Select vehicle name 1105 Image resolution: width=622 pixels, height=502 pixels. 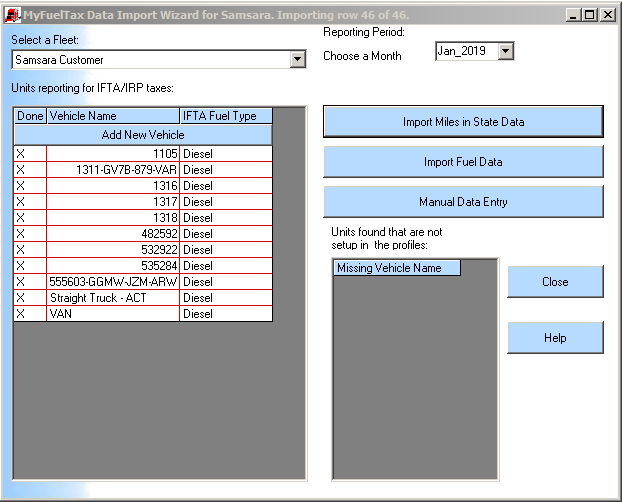pos(113,154)
